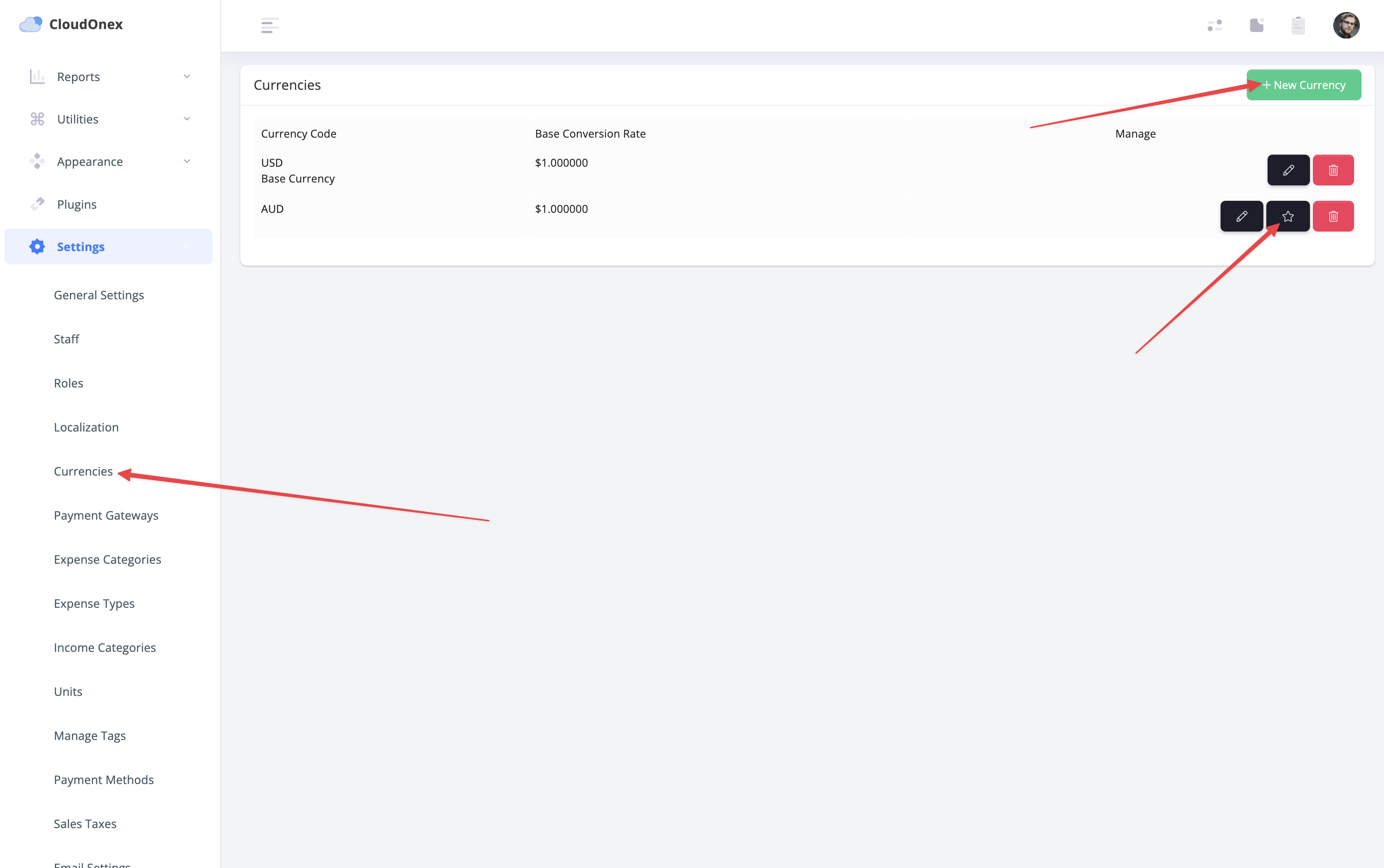
Task: Open Sales Taxes settings
Action: coord(85,824)
